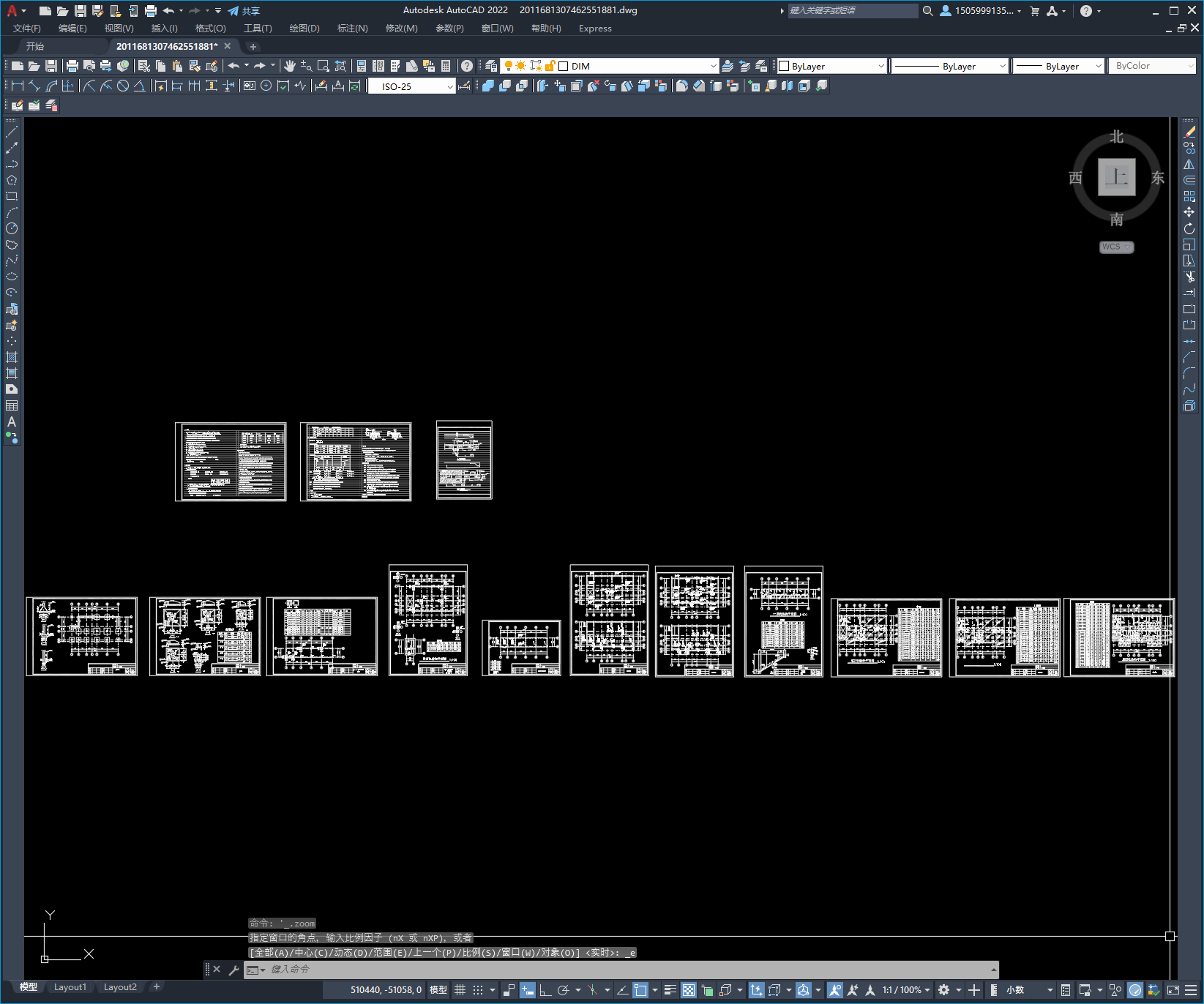Toggle annotation visibility

(x=835, y=990)
